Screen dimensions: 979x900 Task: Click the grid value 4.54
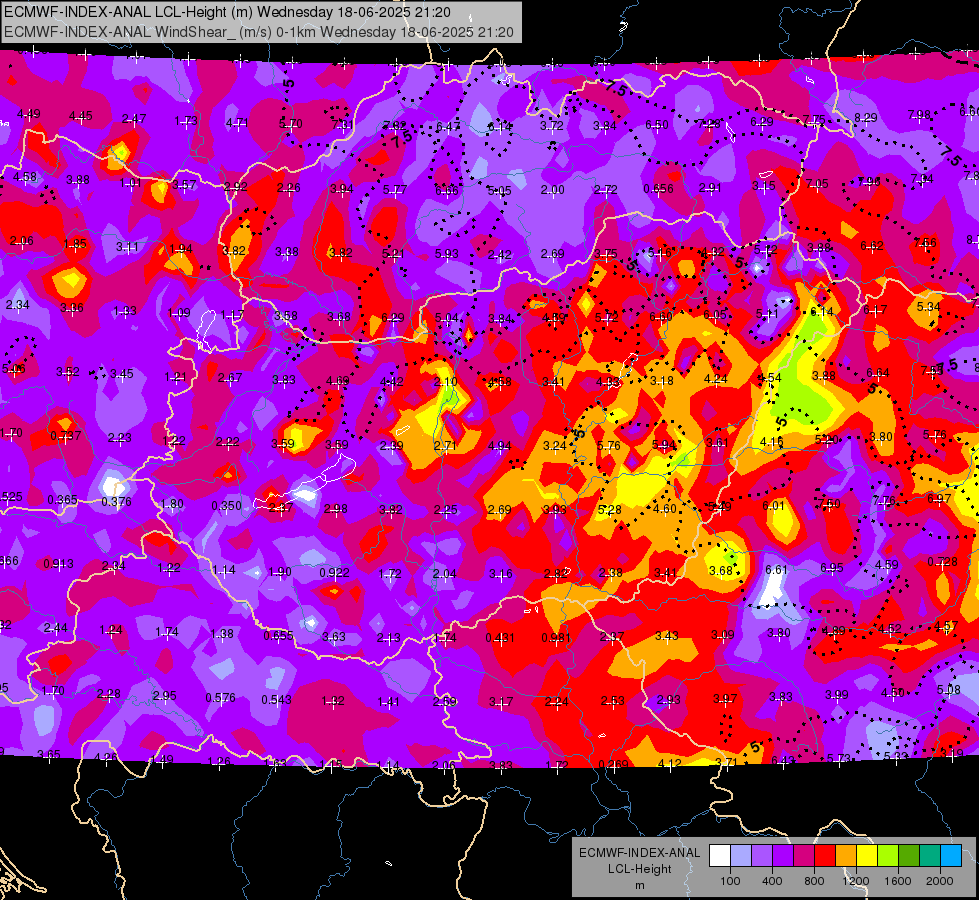click(770, 377)
